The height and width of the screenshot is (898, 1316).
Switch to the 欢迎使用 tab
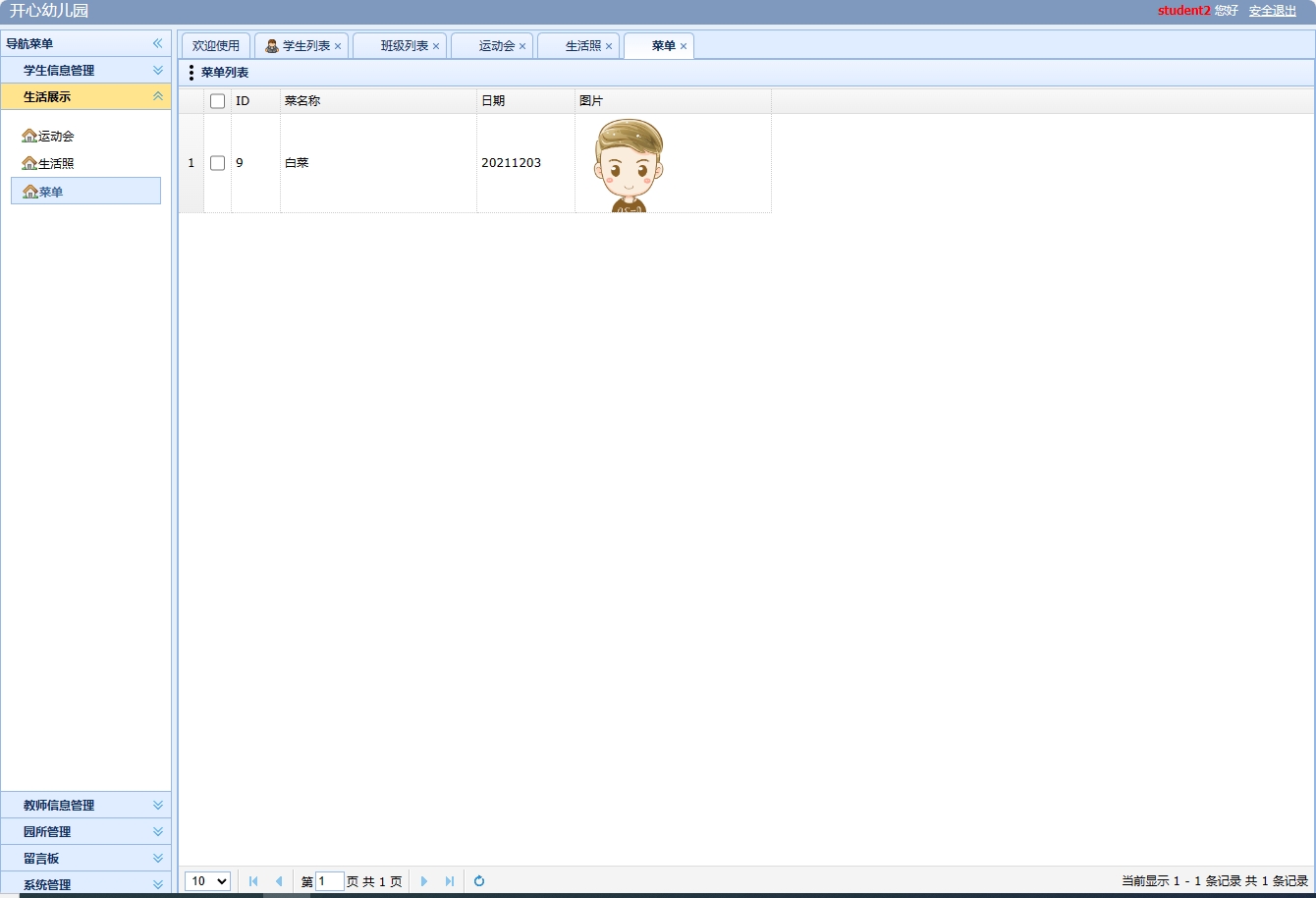[216, 46]
